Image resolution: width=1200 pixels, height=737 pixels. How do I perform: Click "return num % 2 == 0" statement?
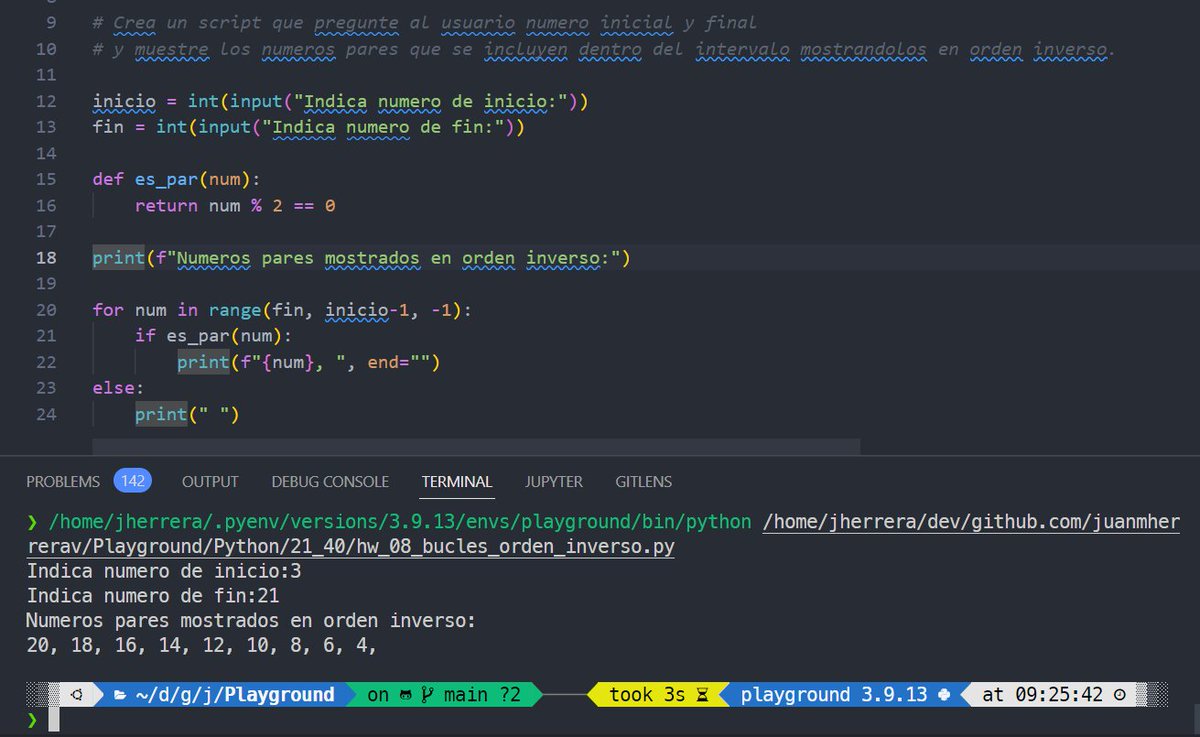(235, 206)
